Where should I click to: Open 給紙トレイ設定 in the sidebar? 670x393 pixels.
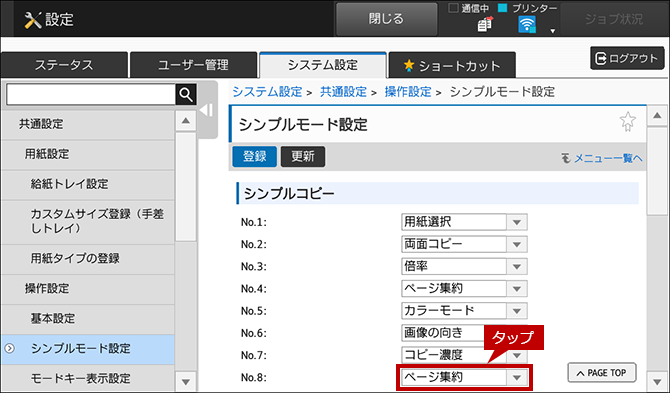88,184
